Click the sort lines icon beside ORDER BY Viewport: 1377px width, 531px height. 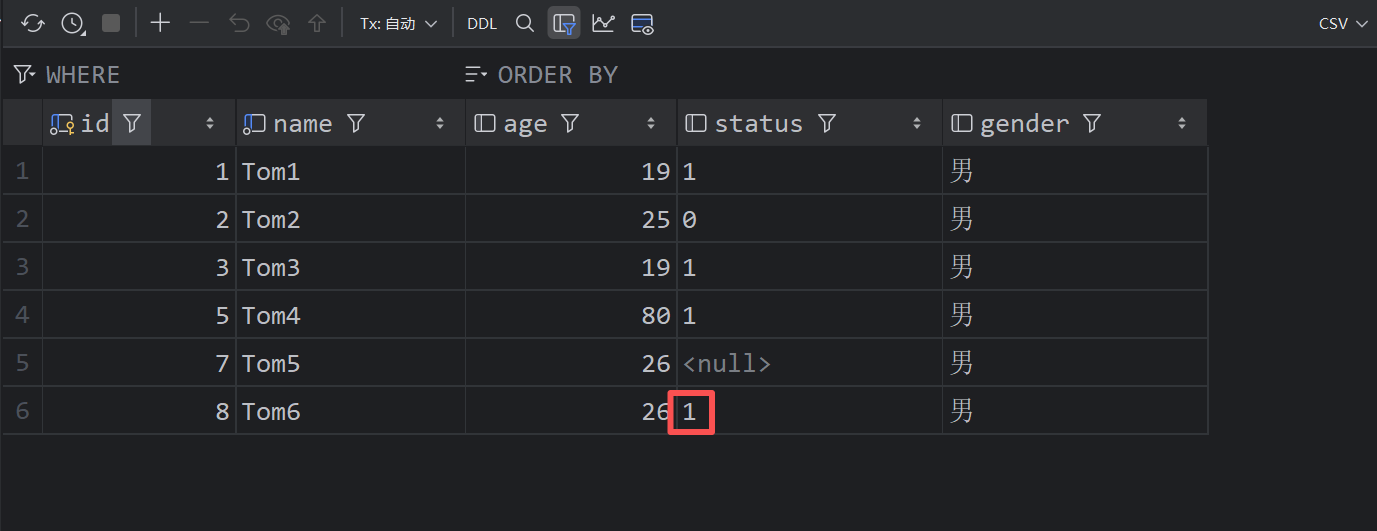476,74
